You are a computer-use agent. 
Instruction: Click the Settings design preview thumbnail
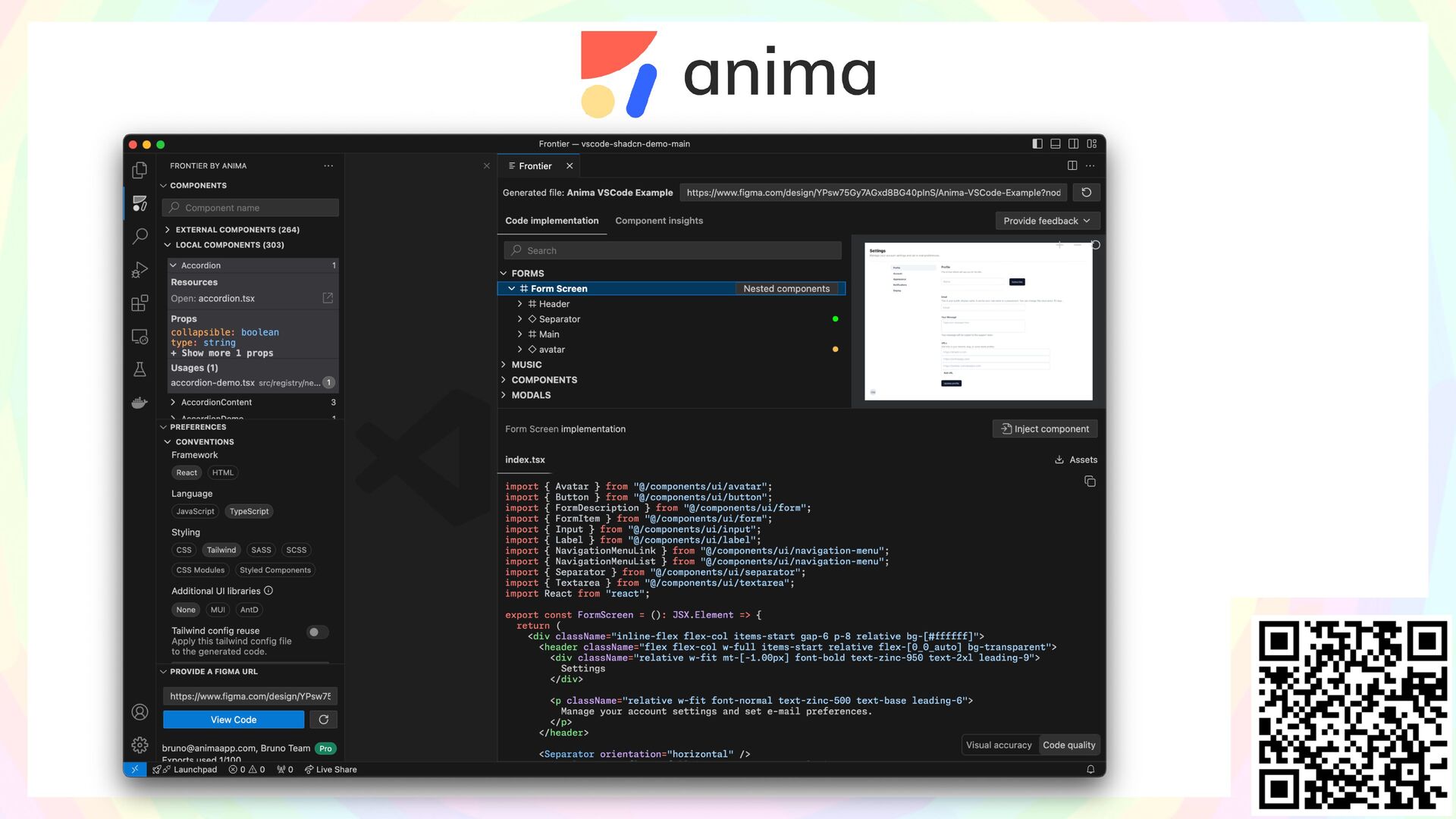978,321
